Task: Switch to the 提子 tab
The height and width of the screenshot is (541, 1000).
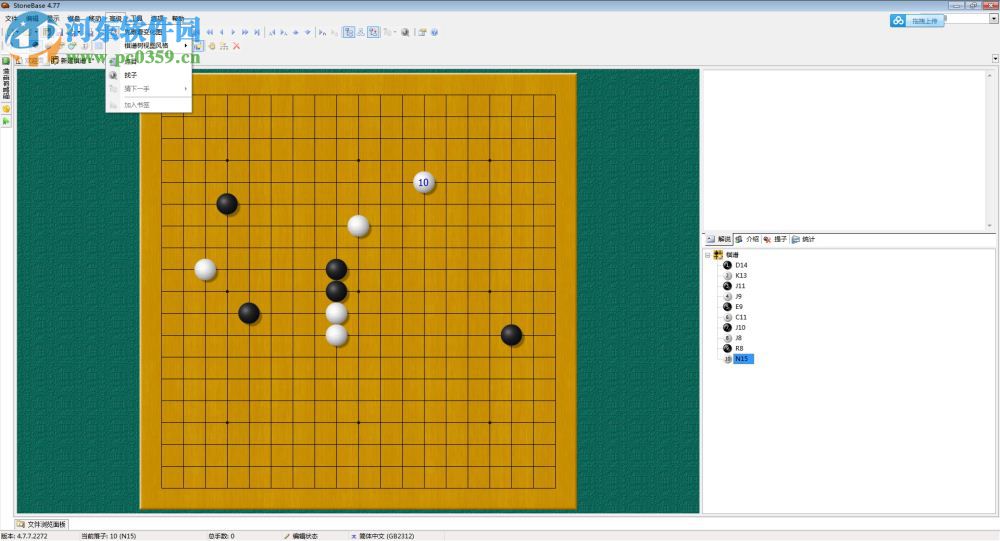Action: 775,239
